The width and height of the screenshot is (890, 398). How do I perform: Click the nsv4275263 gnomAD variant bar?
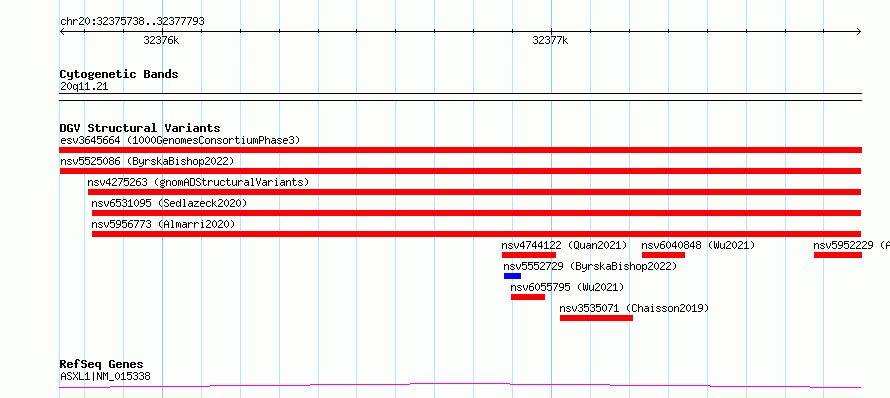[x=475, y=192]
